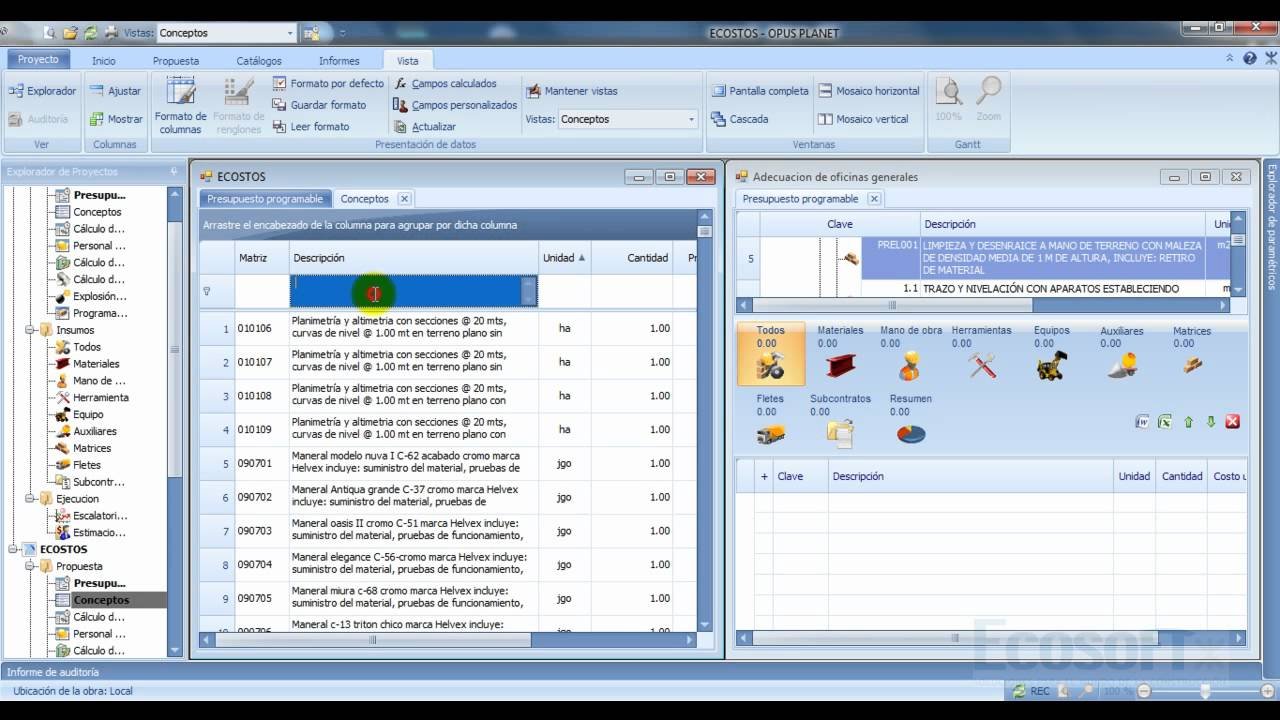Click the Herramientas tools icon
This screenshot has height=720, width=1280.
pyautogui.click(x=982, y=365)
